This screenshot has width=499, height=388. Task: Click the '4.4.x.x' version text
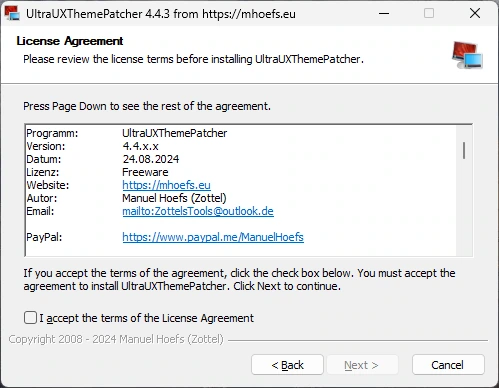coord(140,146)
